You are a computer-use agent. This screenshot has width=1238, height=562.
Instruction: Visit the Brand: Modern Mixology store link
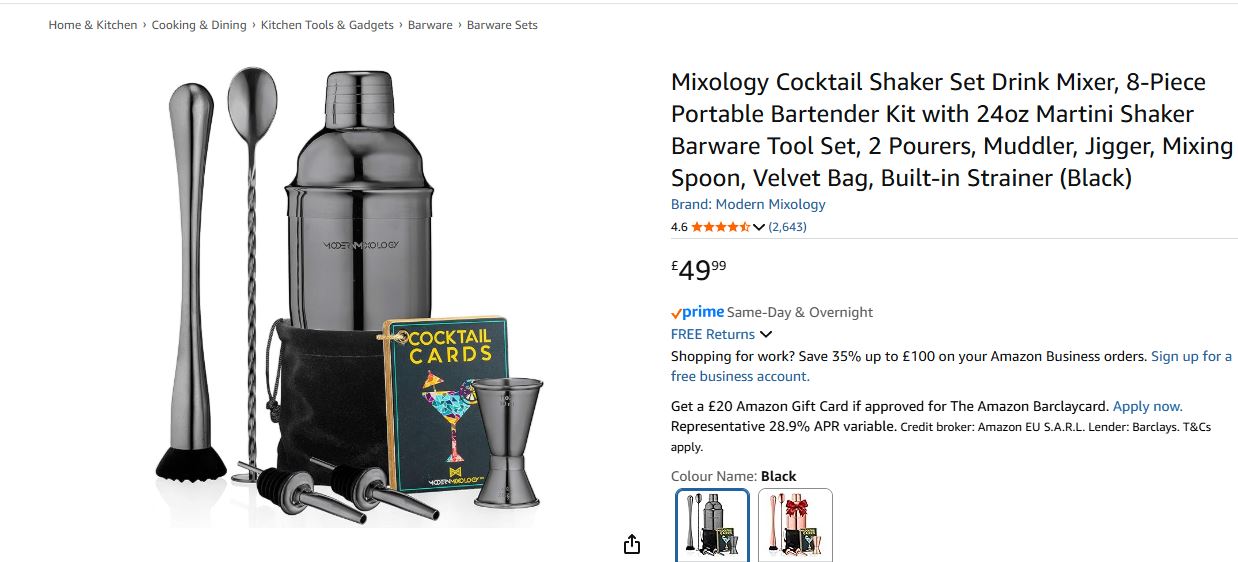[x=748, y=204]
